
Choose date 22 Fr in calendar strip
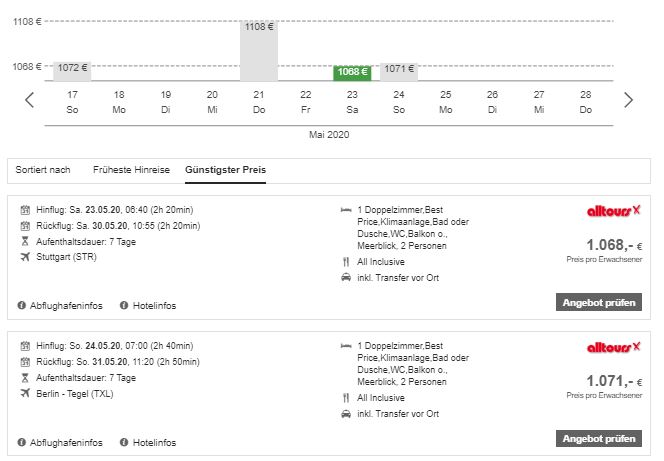click(x=305, y=100)
